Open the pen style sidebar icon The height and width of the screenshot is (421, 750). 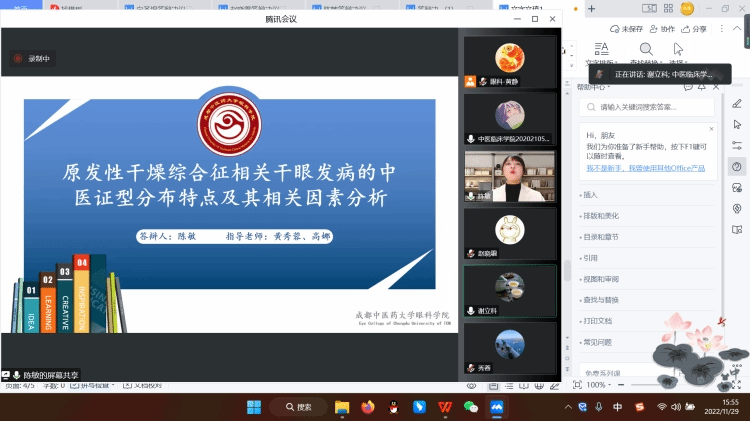tap(737, 103)
